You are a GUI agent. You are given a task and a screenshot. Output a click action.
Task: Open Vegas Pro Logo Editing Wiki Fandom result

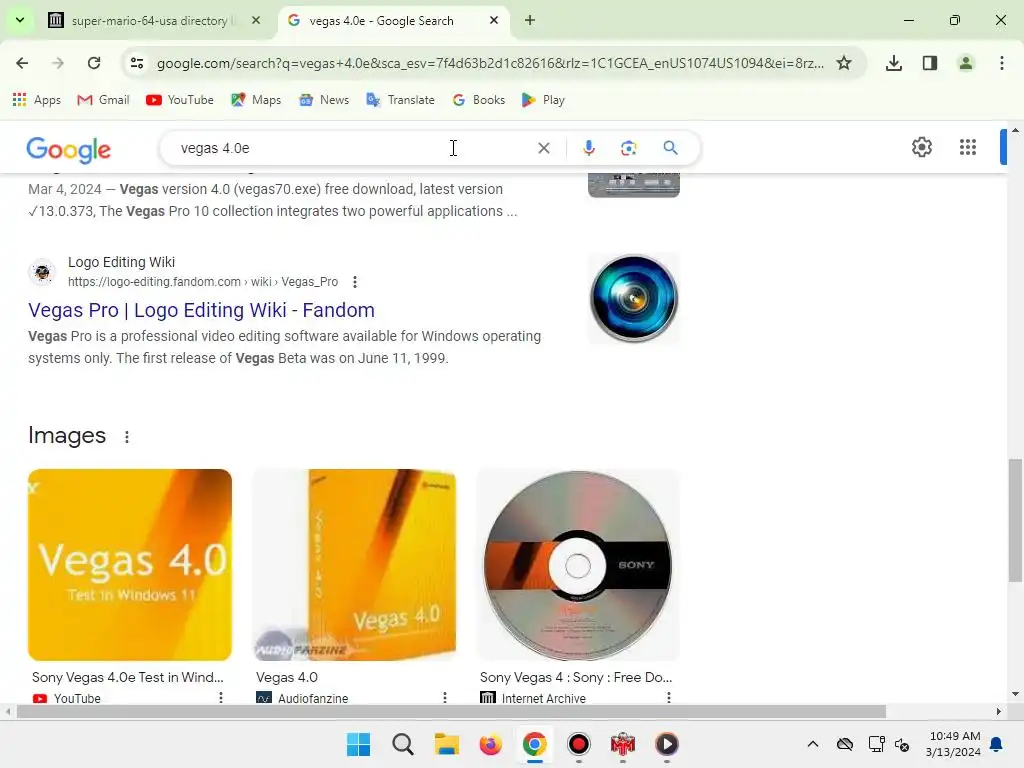click(201, 310)
